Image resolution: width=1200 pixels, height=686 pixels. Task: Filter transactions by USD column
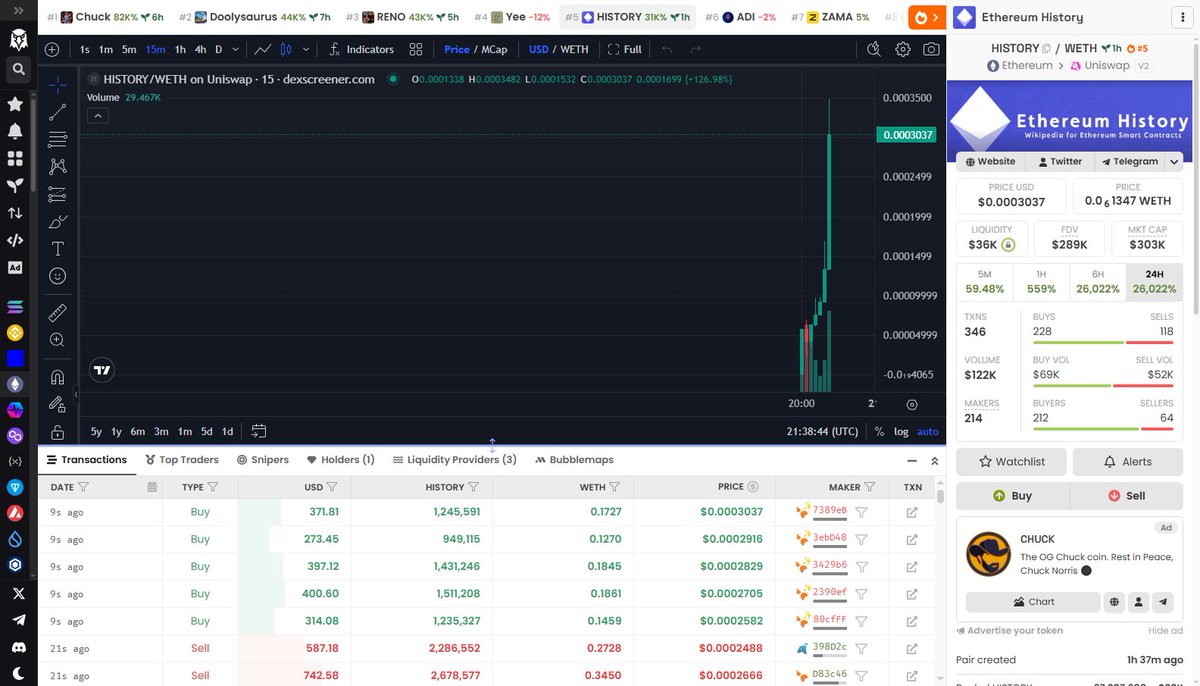tap(332, 487)
